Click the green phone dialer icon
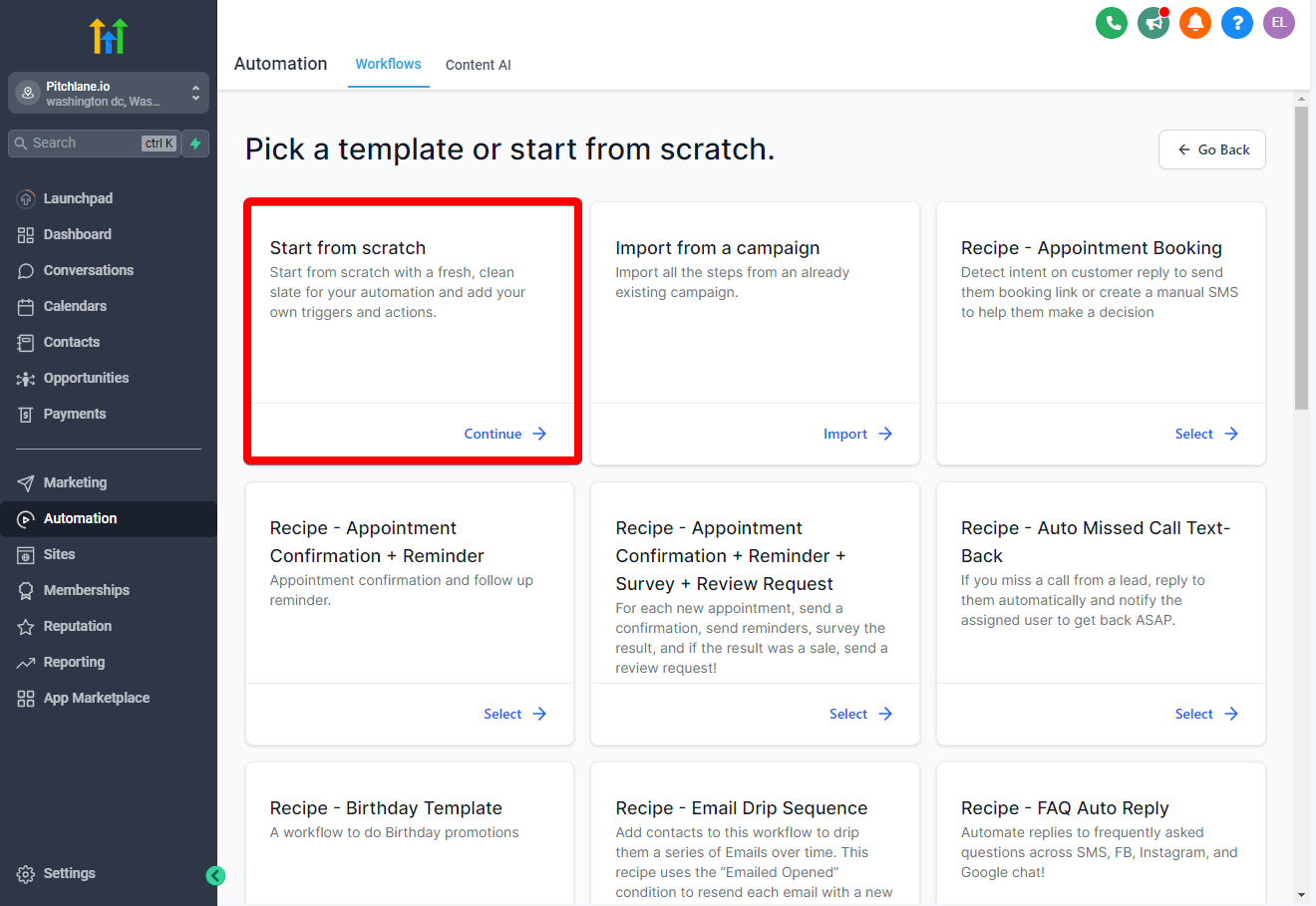The width and height of the screenshot is (1316, 906). click(x=1112, y=23)
